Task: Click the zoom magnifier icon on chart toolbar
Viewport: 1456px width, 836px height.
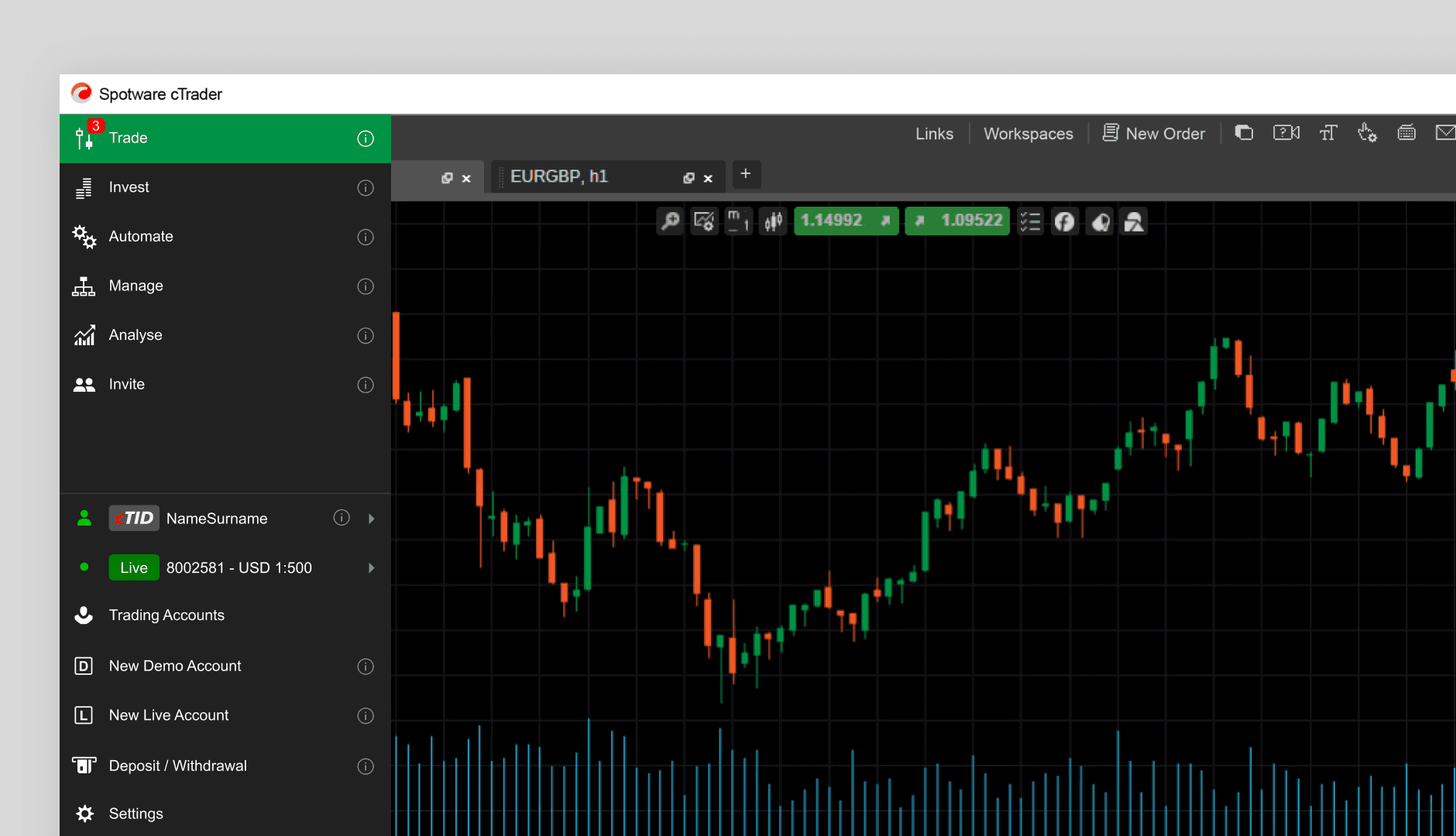Action: (670, 221)
